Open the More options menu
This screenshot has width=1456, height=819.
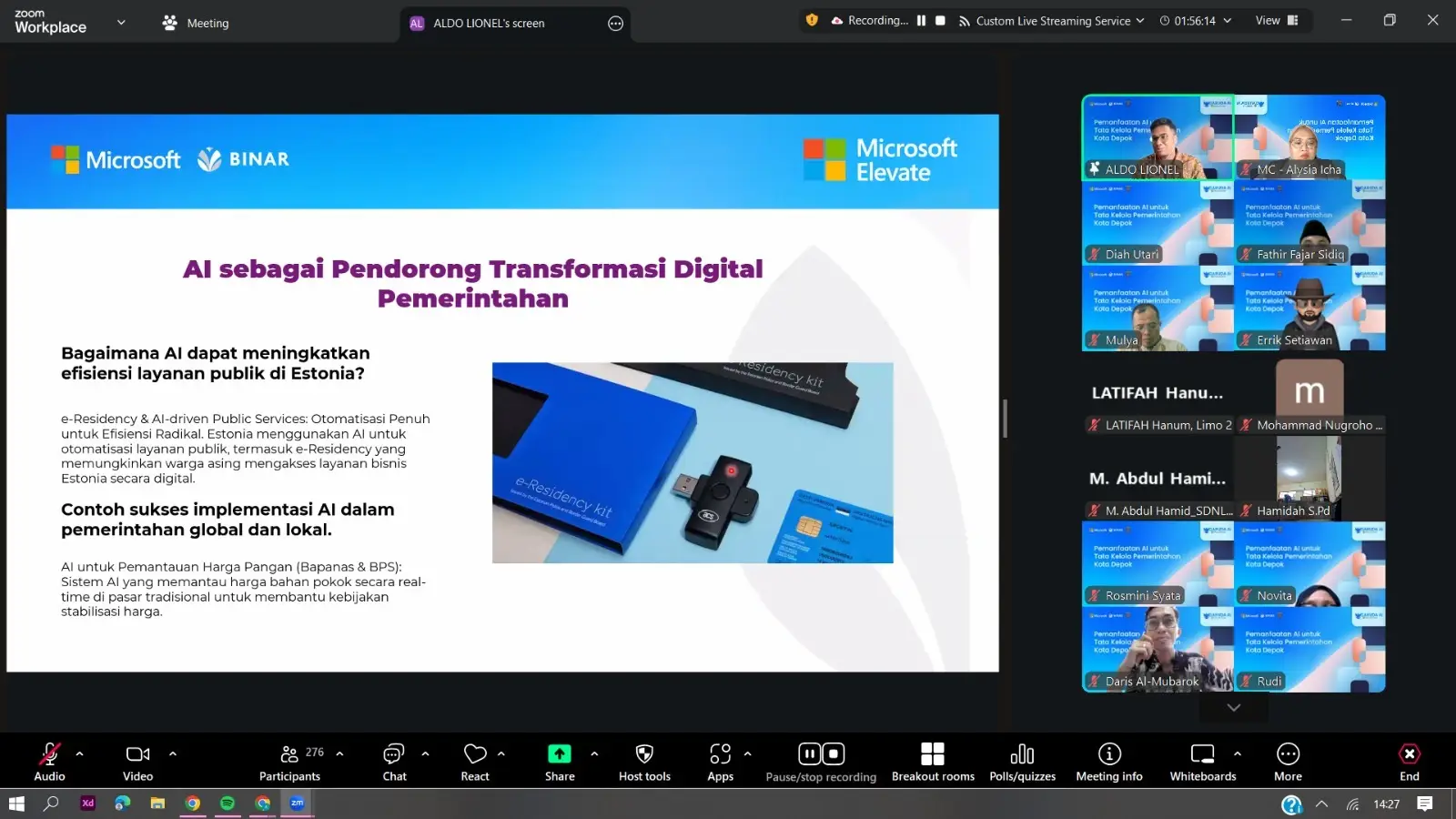point(1288,761)
